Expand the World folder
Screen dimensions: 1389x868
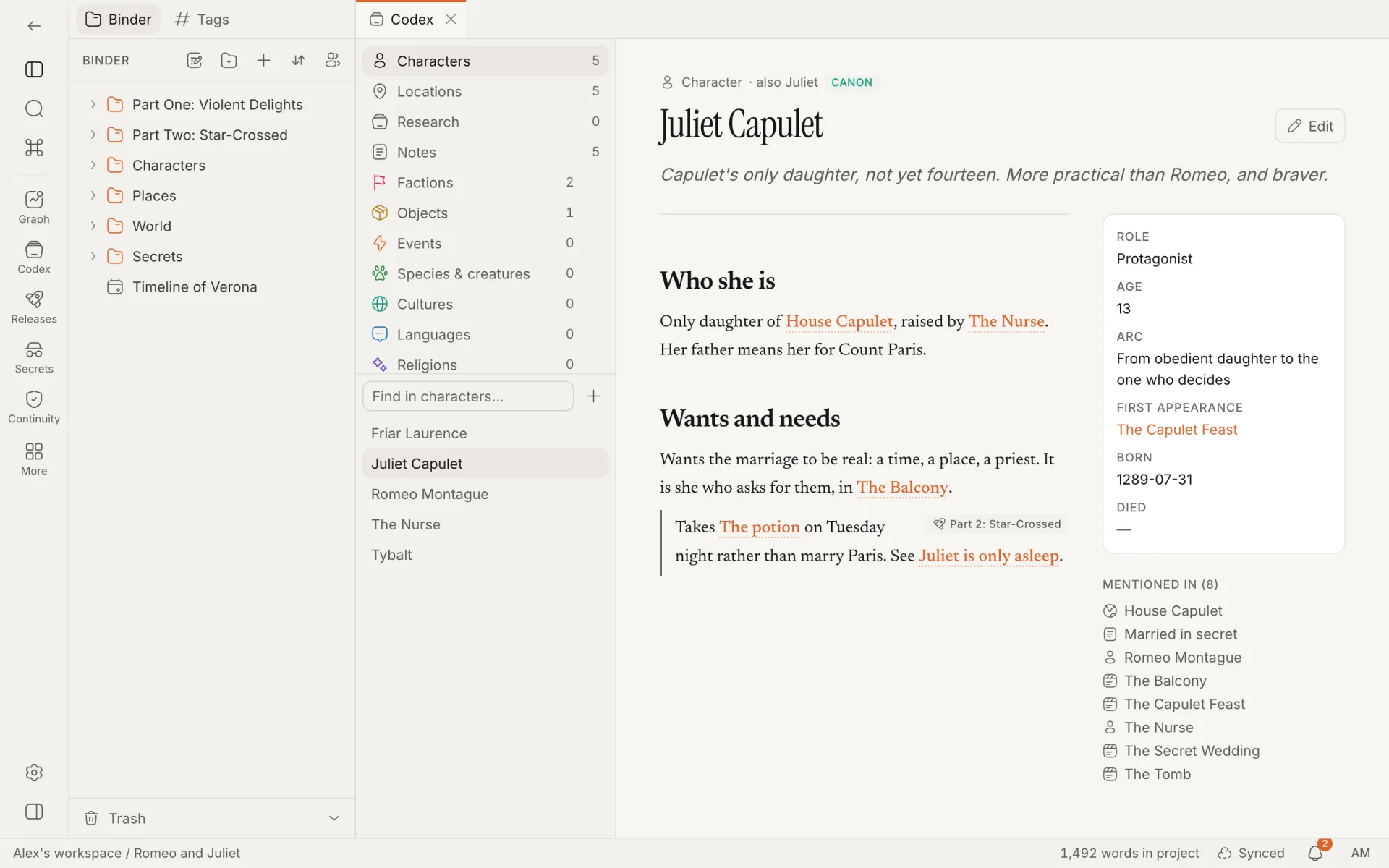click(x=93, y=226)
